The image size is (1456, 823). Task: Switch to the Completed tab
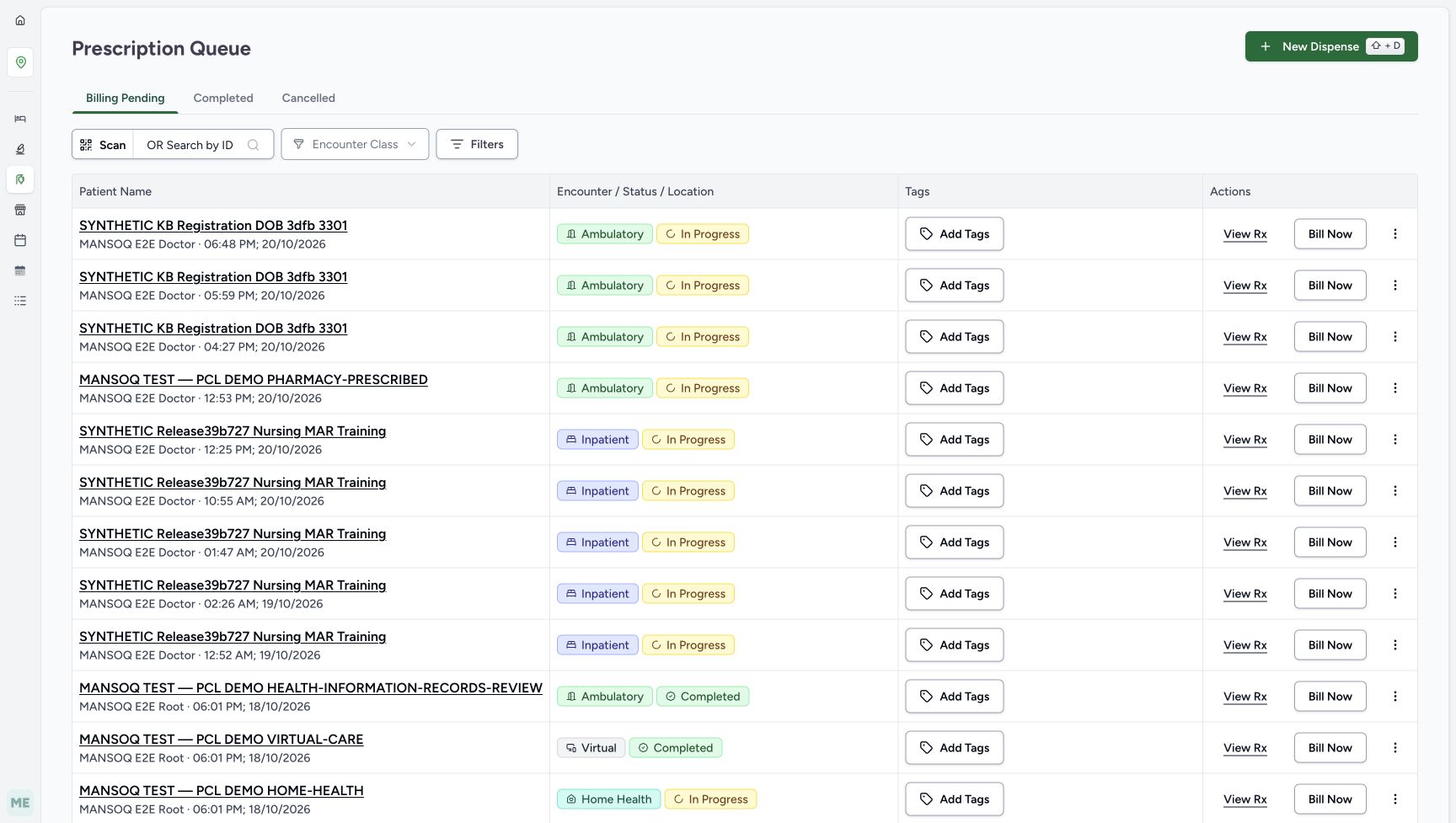click(223, 98)
